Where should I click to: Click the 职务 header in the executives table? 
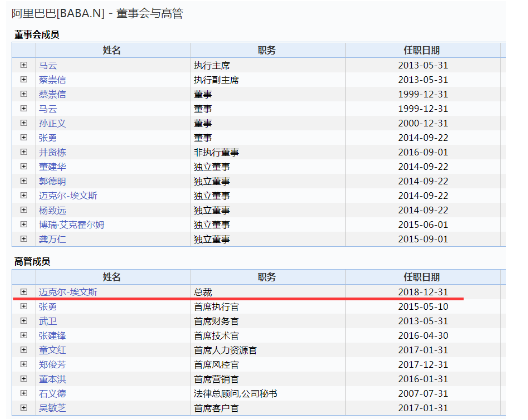[x=268, y=277]
